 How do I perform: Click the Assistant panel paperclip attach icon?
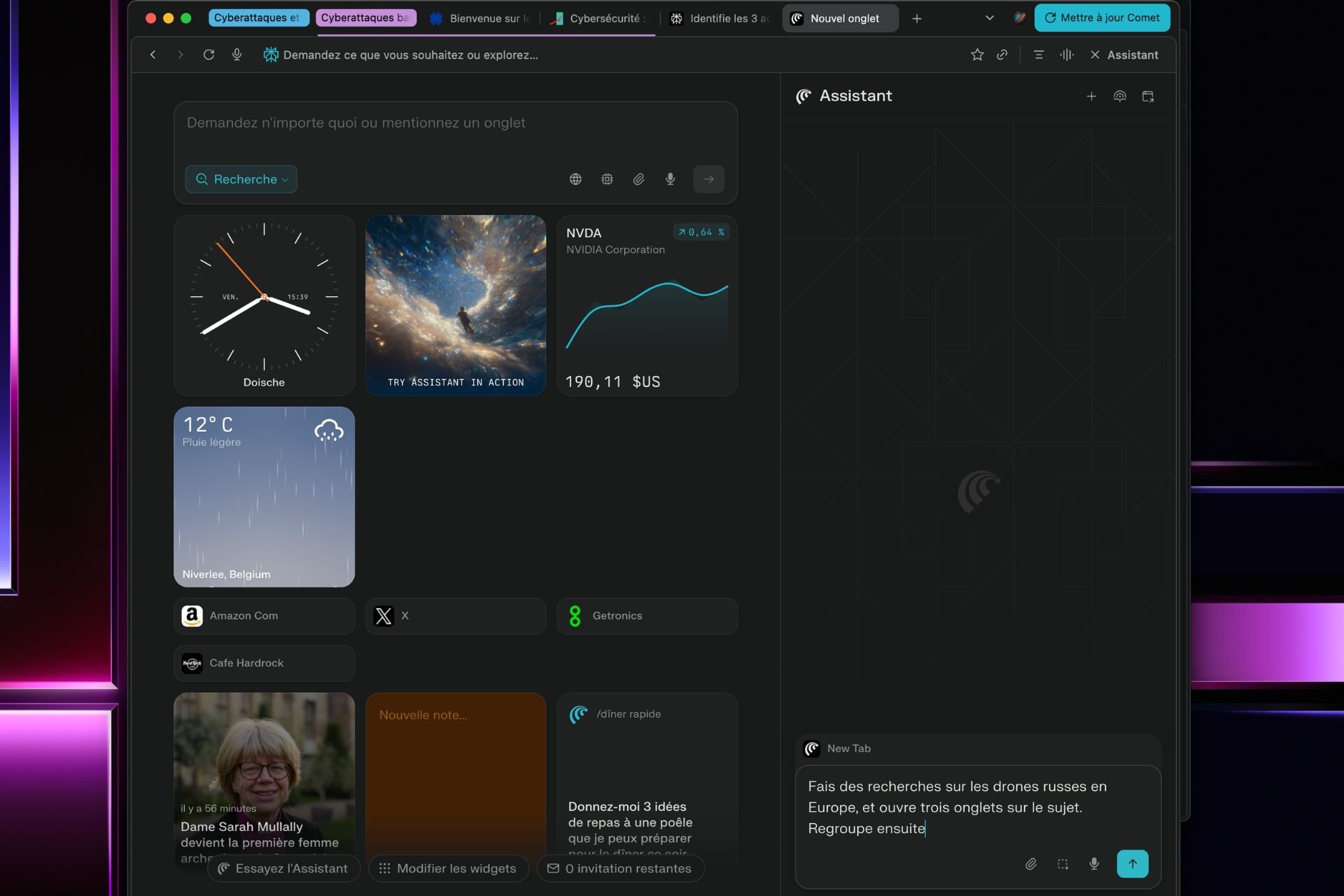pos(1031,864)
